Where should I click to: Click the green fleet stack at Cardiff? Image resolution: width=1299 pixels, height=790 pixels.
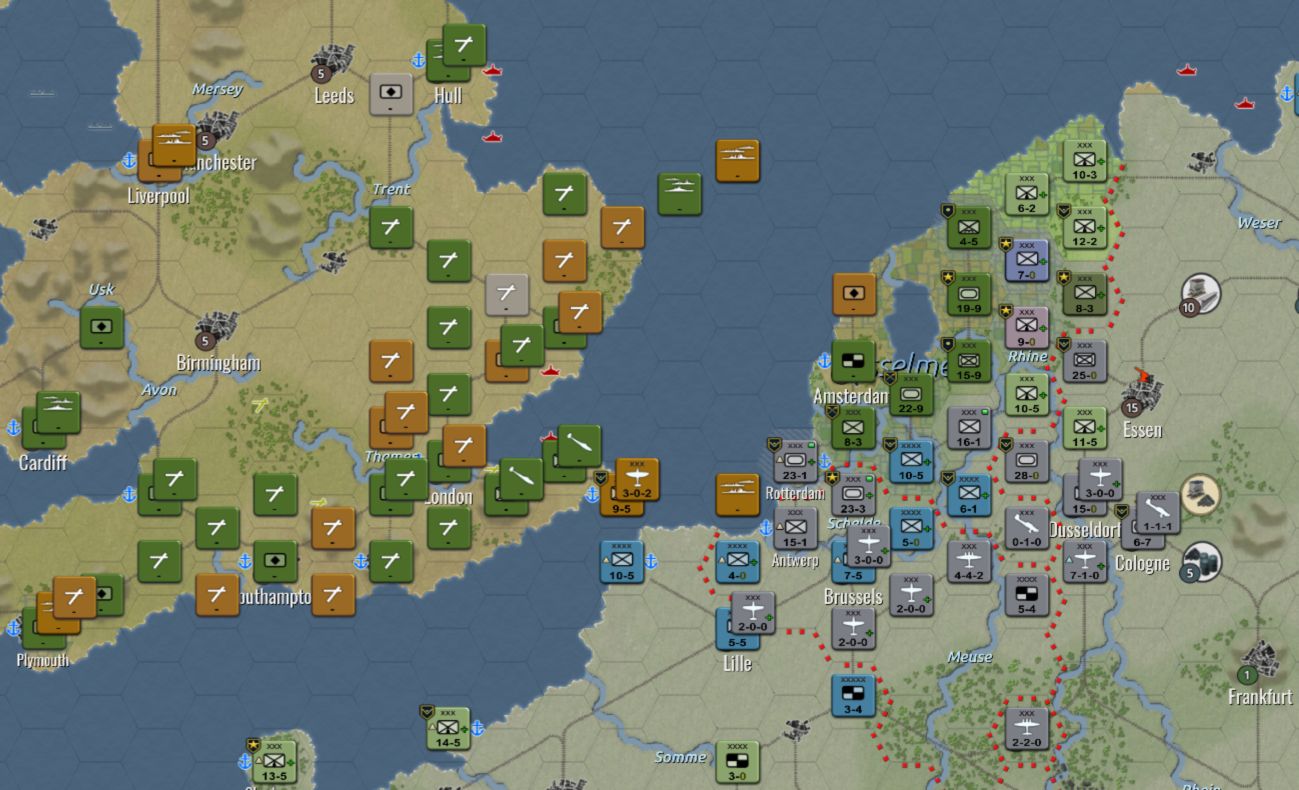click(58, 412)
